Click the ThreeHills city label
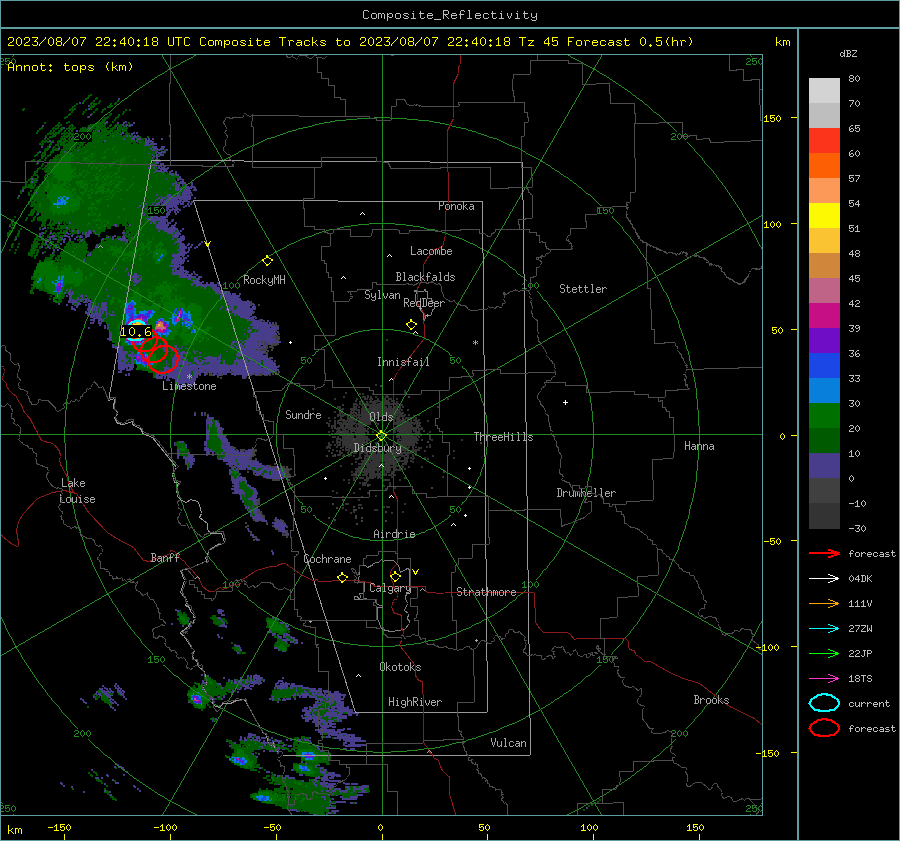Screen dimensions: 900x841 tap(503, 437)
